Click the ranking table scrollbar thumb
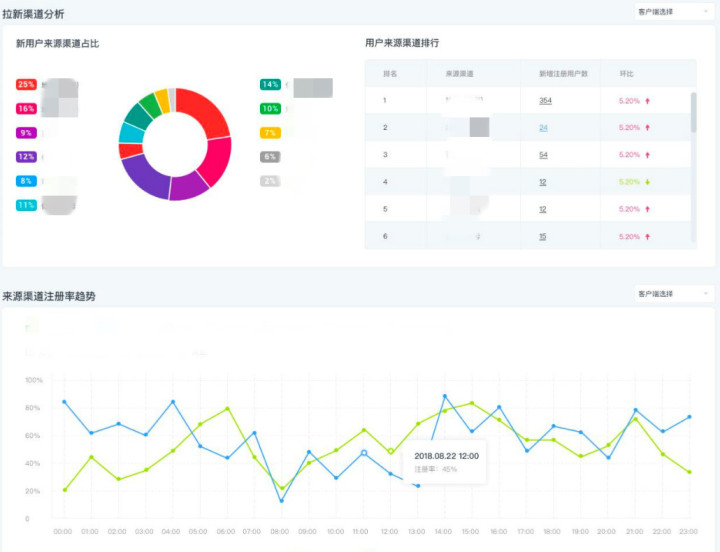The width and height of the screenshot is (720, 552). [693, 113]
